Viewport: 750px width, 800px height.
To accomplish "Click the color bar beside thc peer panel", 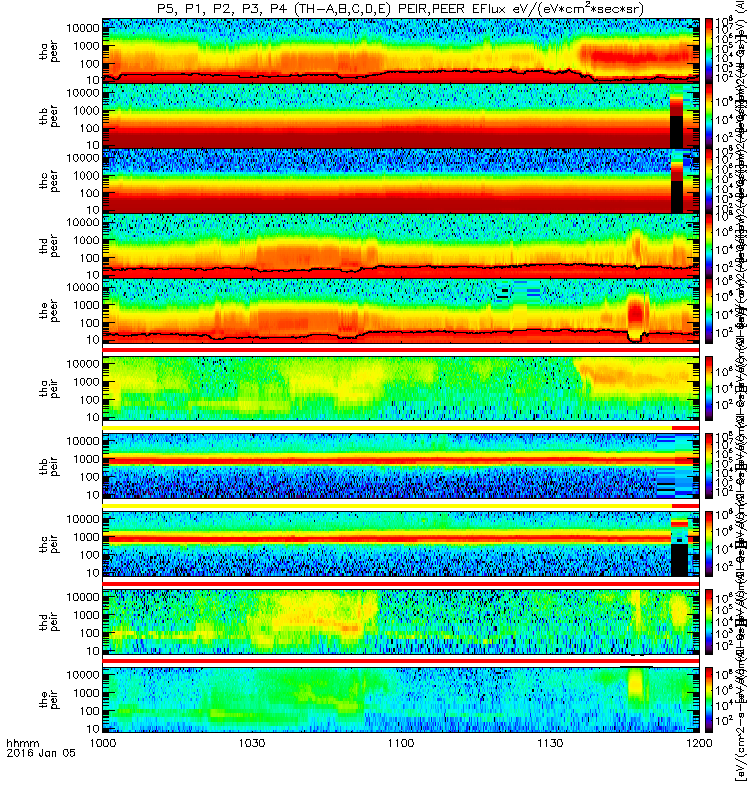I will [709, 181].
